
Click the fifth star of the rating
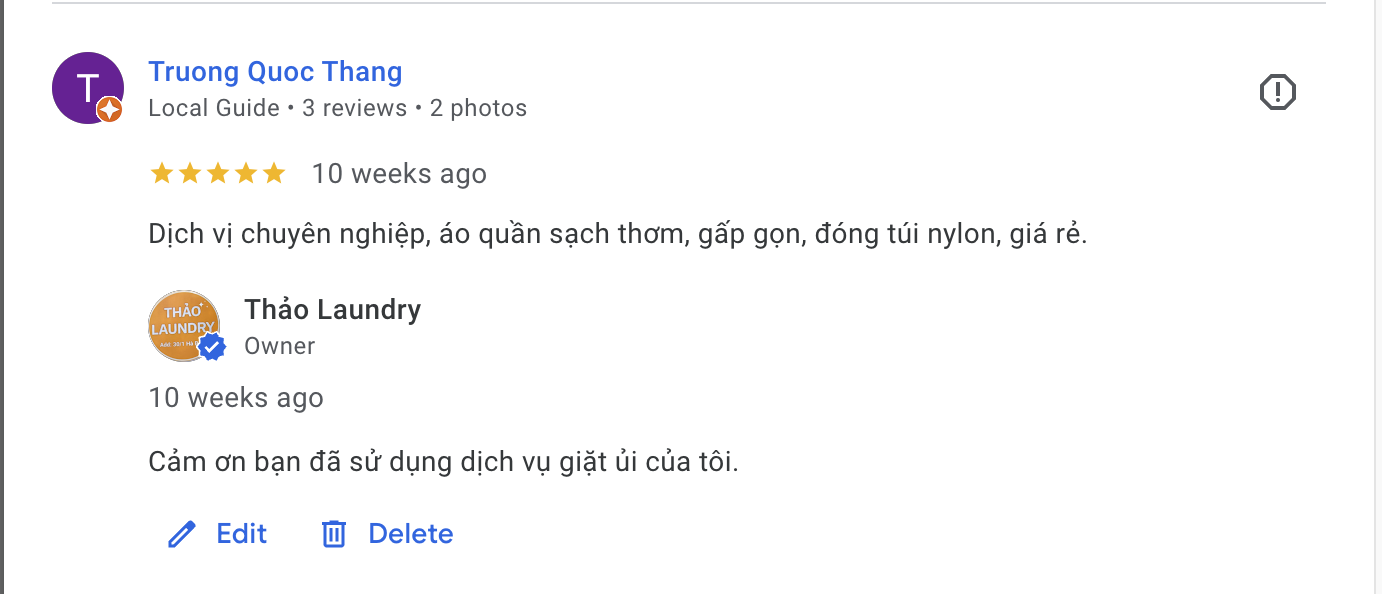(x=275, y=172)
